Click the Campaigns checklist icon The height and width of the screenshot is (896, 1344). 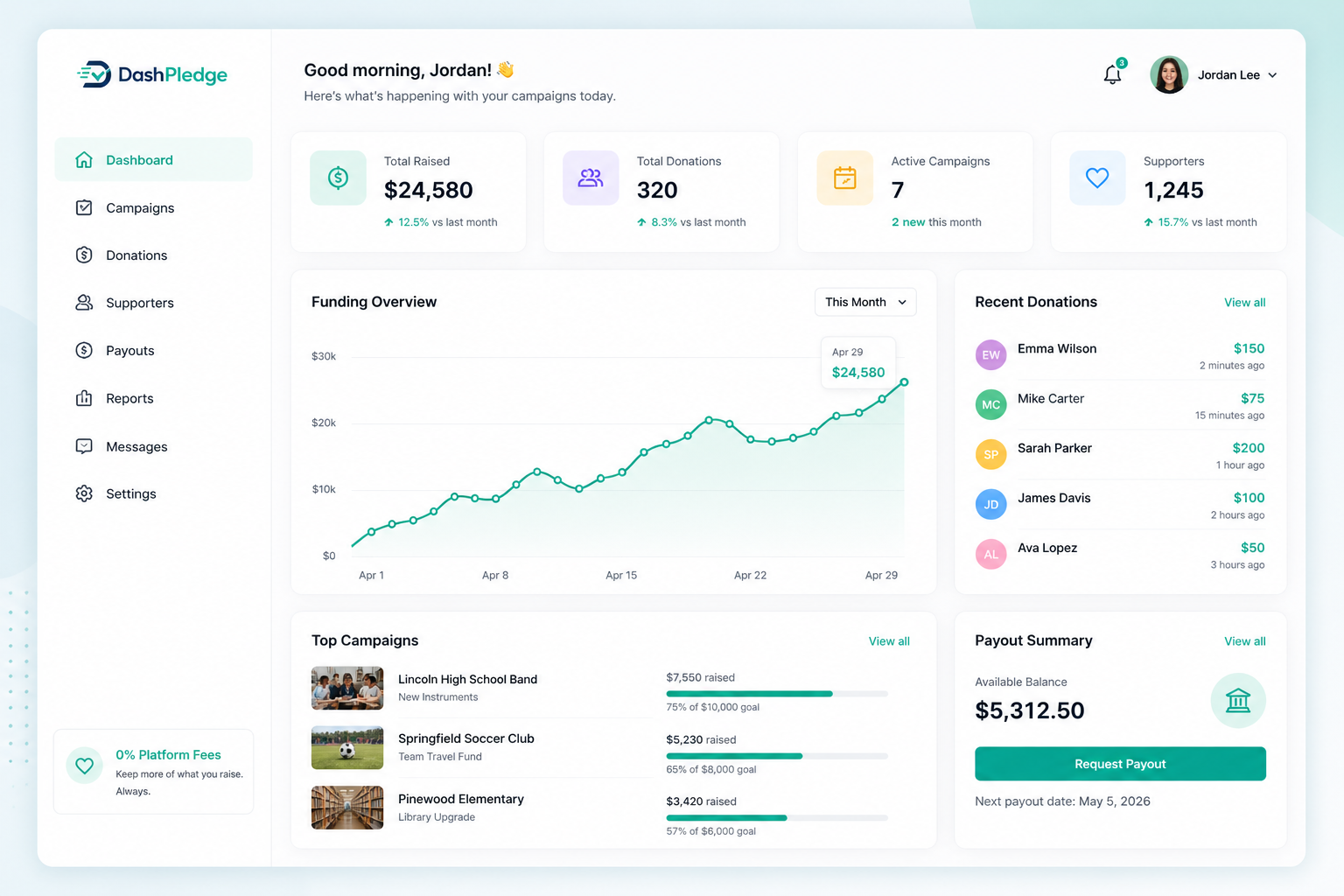point(84,207)
